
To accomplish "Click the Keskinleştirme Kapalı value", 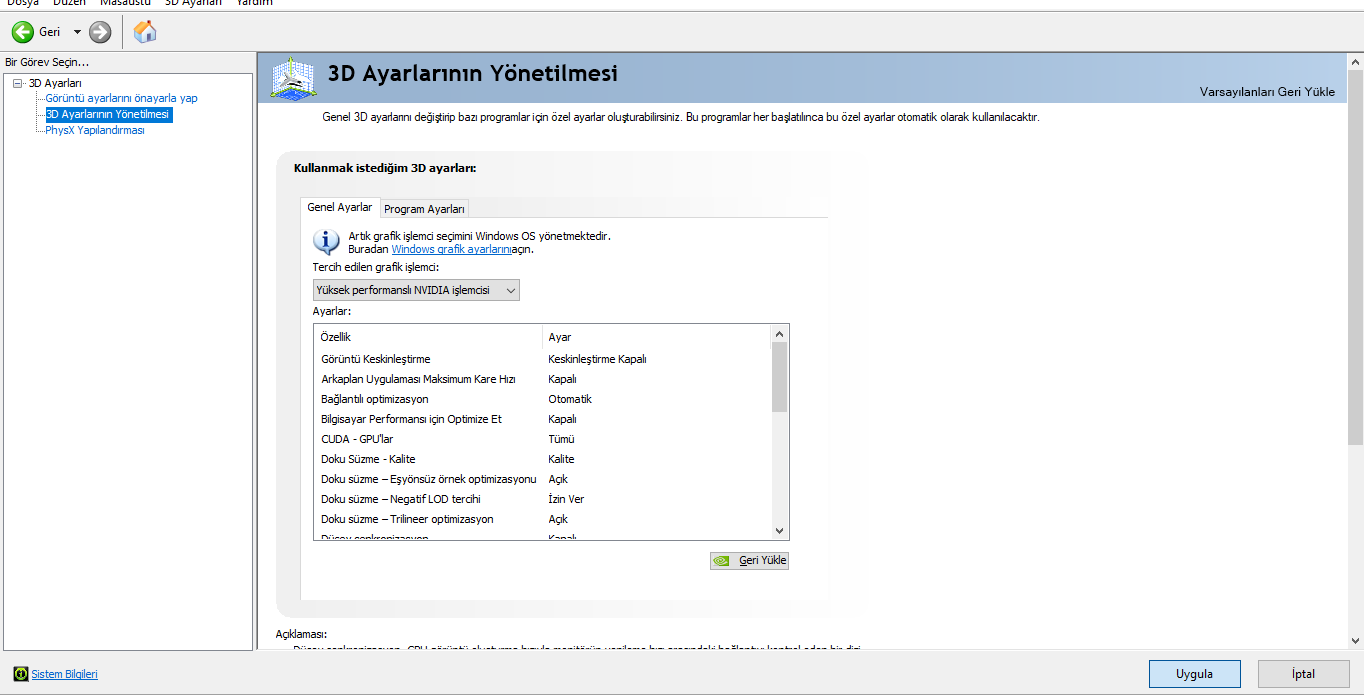I will tap(597, 359).
